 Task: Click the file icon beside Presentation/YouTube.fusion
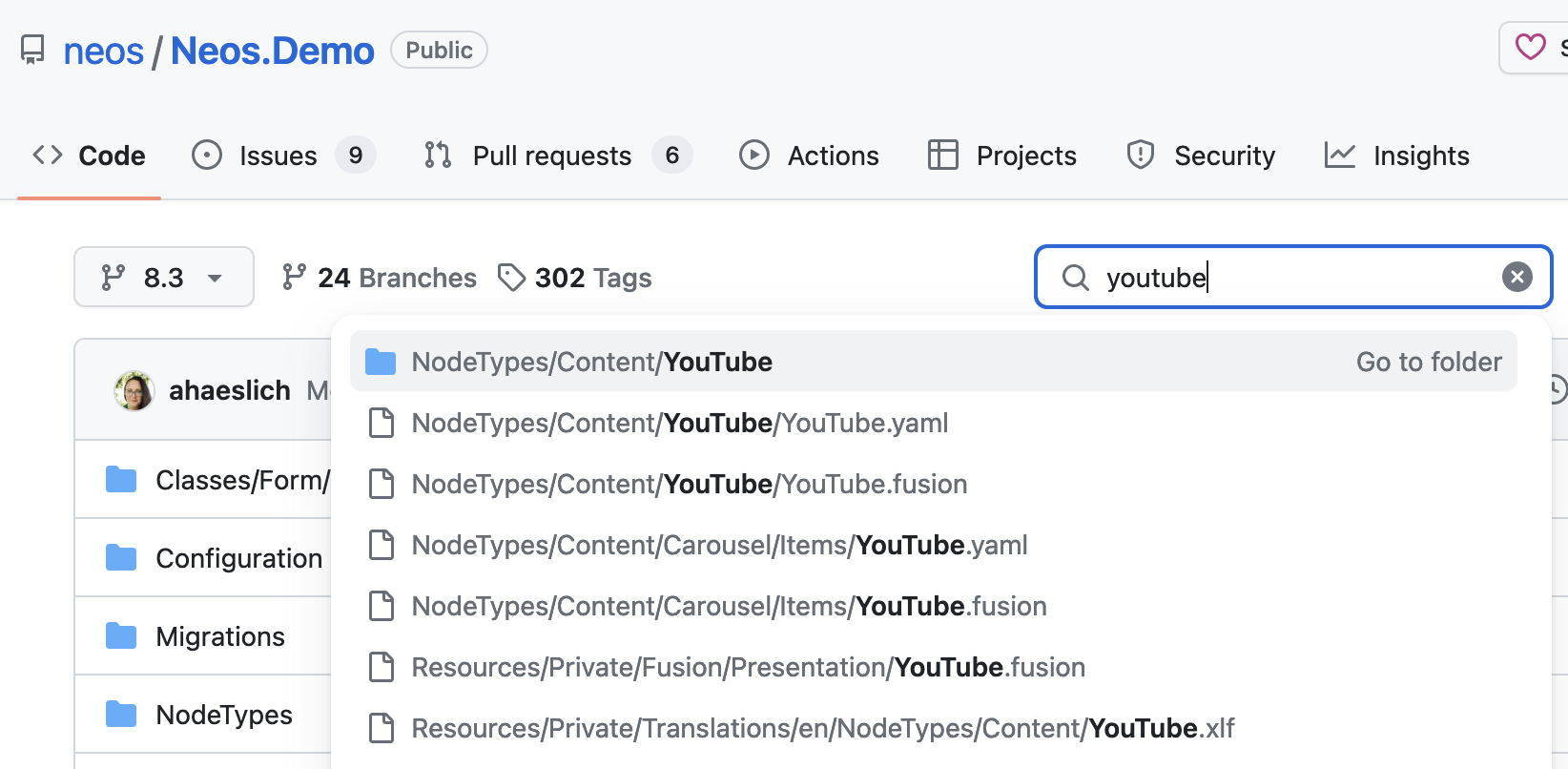click(x=382, y=667)
